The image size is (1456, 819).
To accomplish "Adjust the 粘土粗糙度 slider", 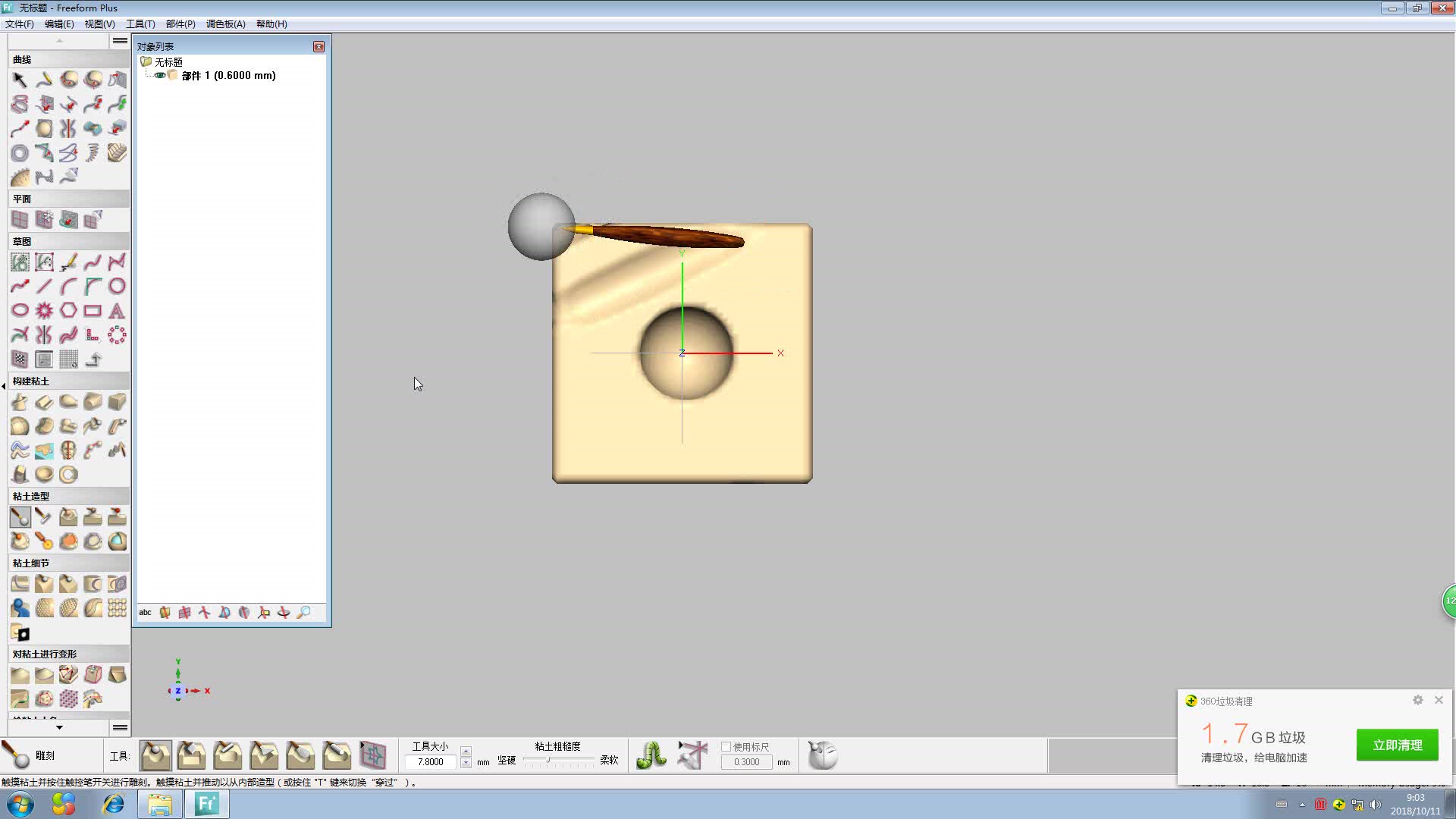I will pyautogui.click(x=548, y=760).
